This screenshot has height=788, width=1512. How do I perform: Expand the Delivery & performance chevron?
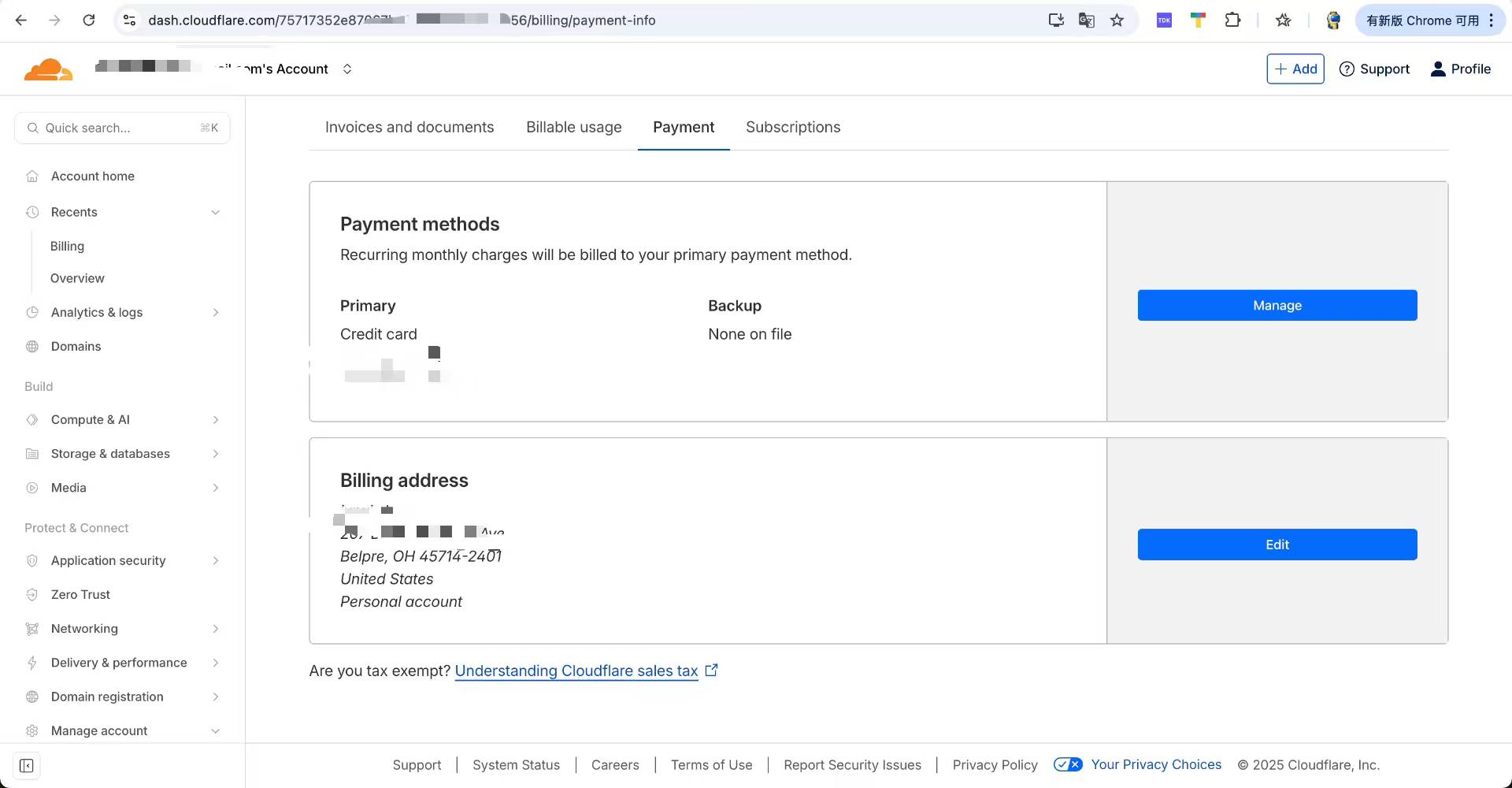coord(216,663)
